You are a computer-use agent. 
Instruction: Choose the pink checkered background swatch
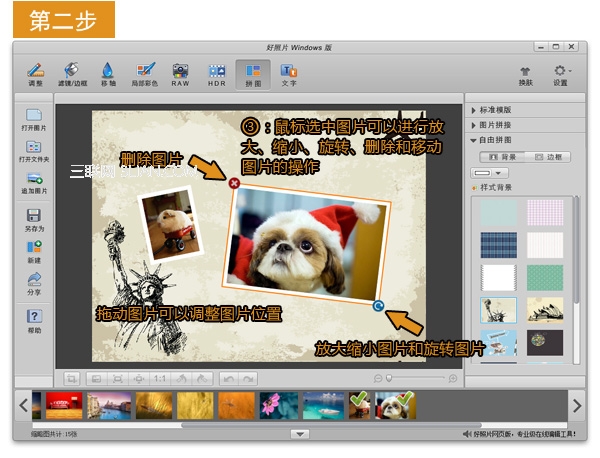point(545,212)
